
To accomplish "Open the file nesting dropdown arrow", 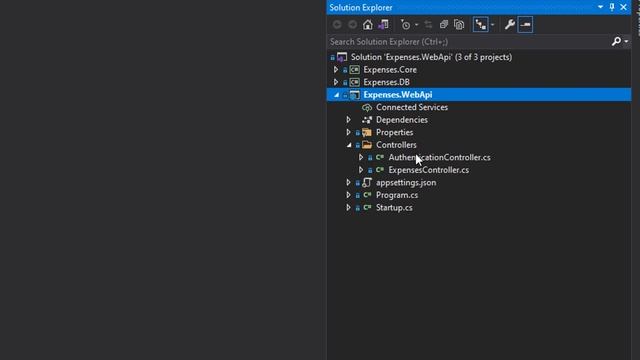I will 492,25.
